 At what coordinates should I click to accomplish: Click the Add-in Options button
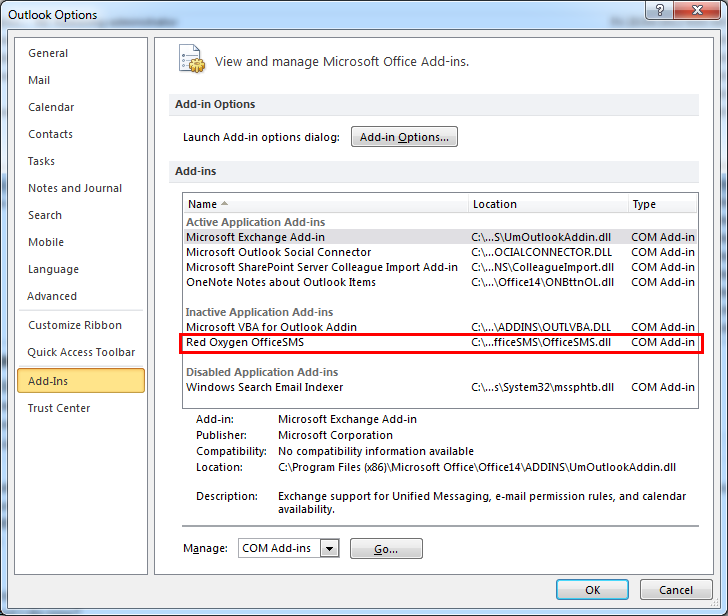pos(404,137)
